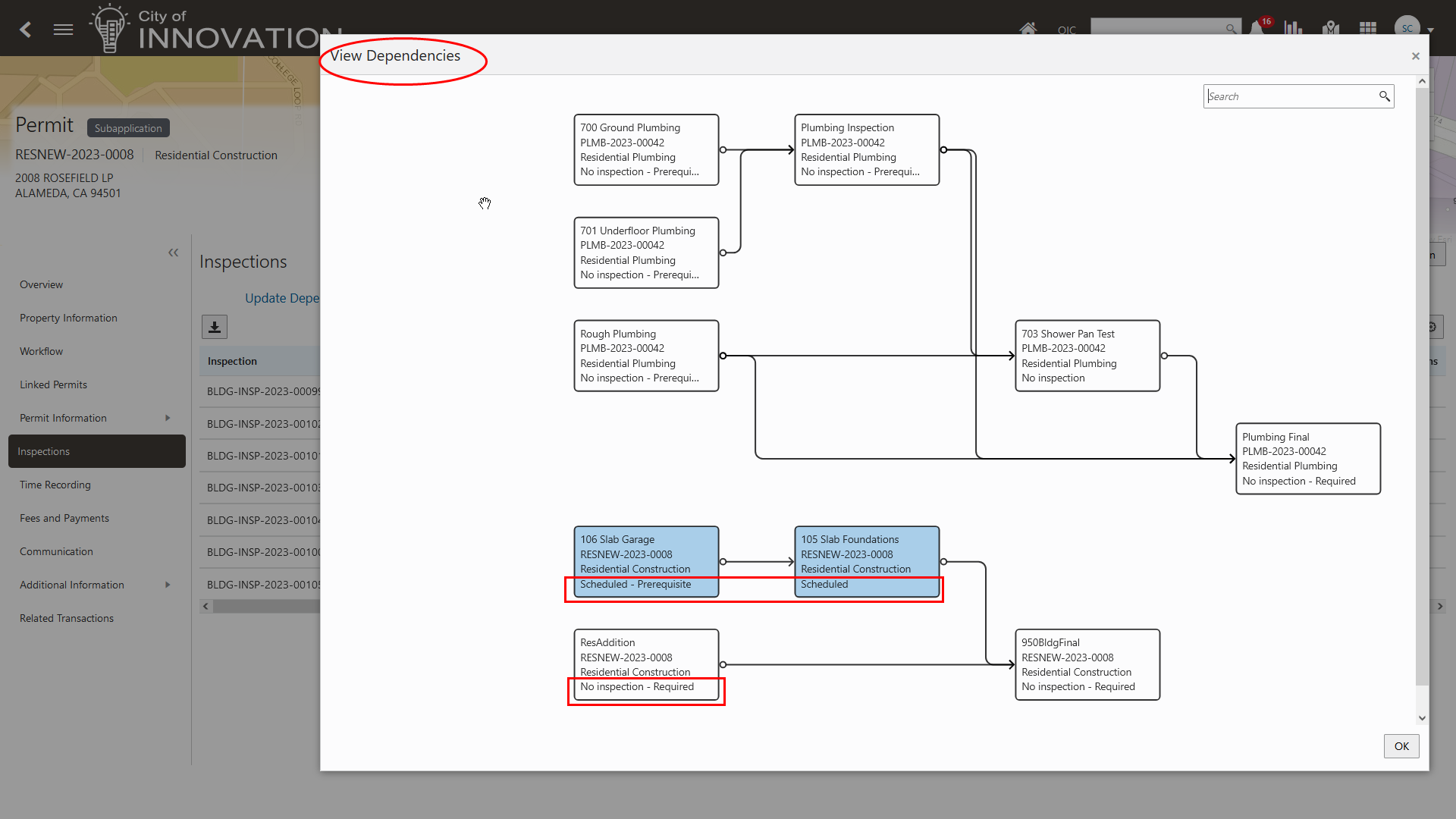Open City of Innovation logo
1456x819 pixels.
[x=216, y=29]
